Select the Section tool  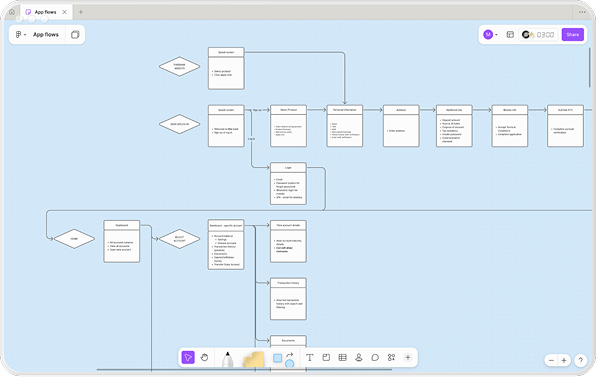click(x=326, y=357)
